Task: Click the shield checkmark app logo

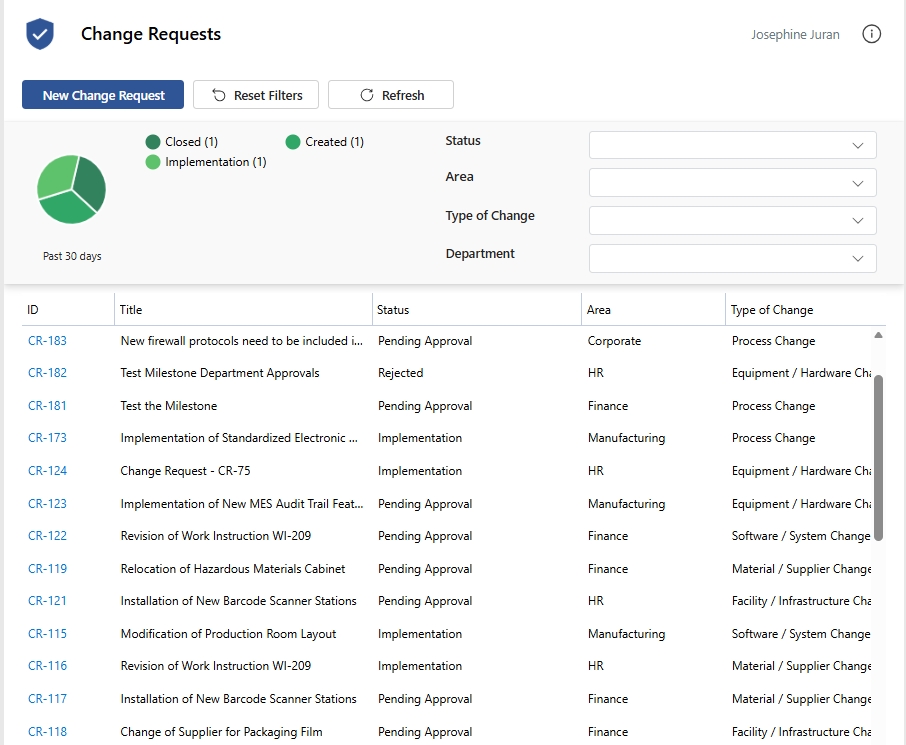Action: coord(40,34)
